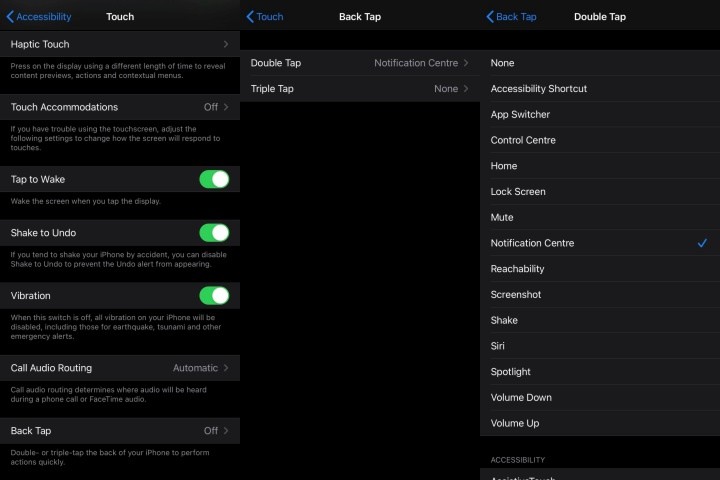Select None for Double Tap

point(600,63)
